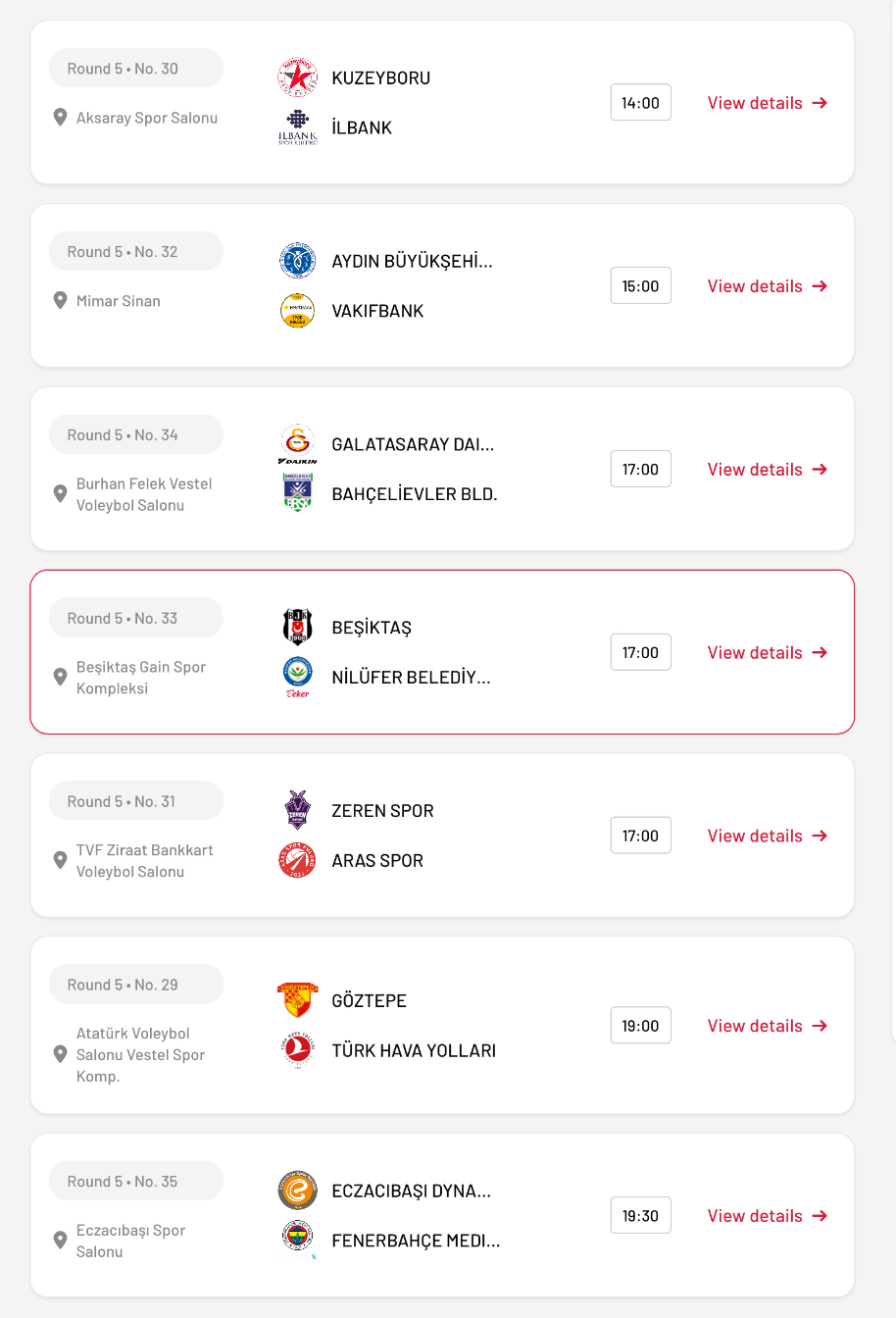View details for Kuzeyboru vs İlbank
This screenshot has width=896, height=1318.
[x=767, y=103]
